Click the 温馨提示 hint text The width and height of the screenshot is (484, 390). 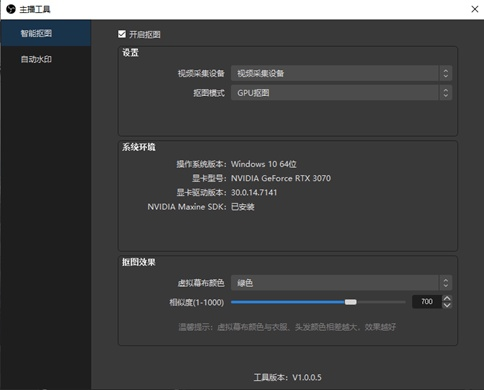[x=287, y=327]
